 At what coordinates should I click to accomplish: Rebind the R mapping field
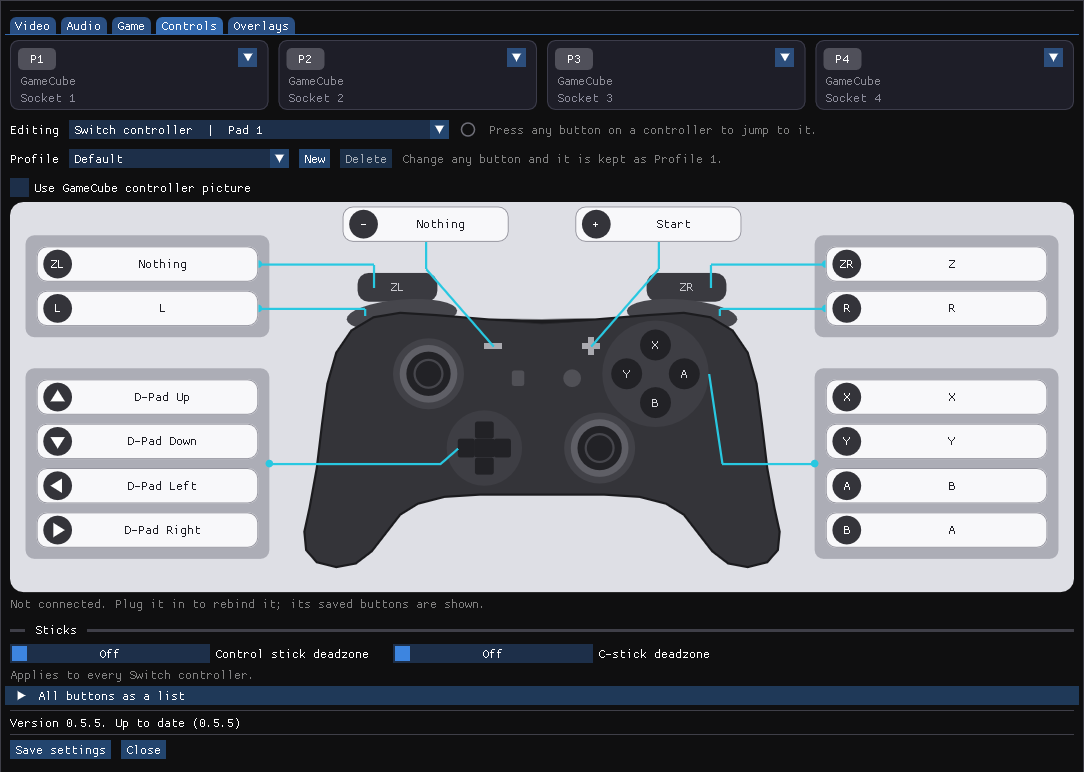click(936, 308)
